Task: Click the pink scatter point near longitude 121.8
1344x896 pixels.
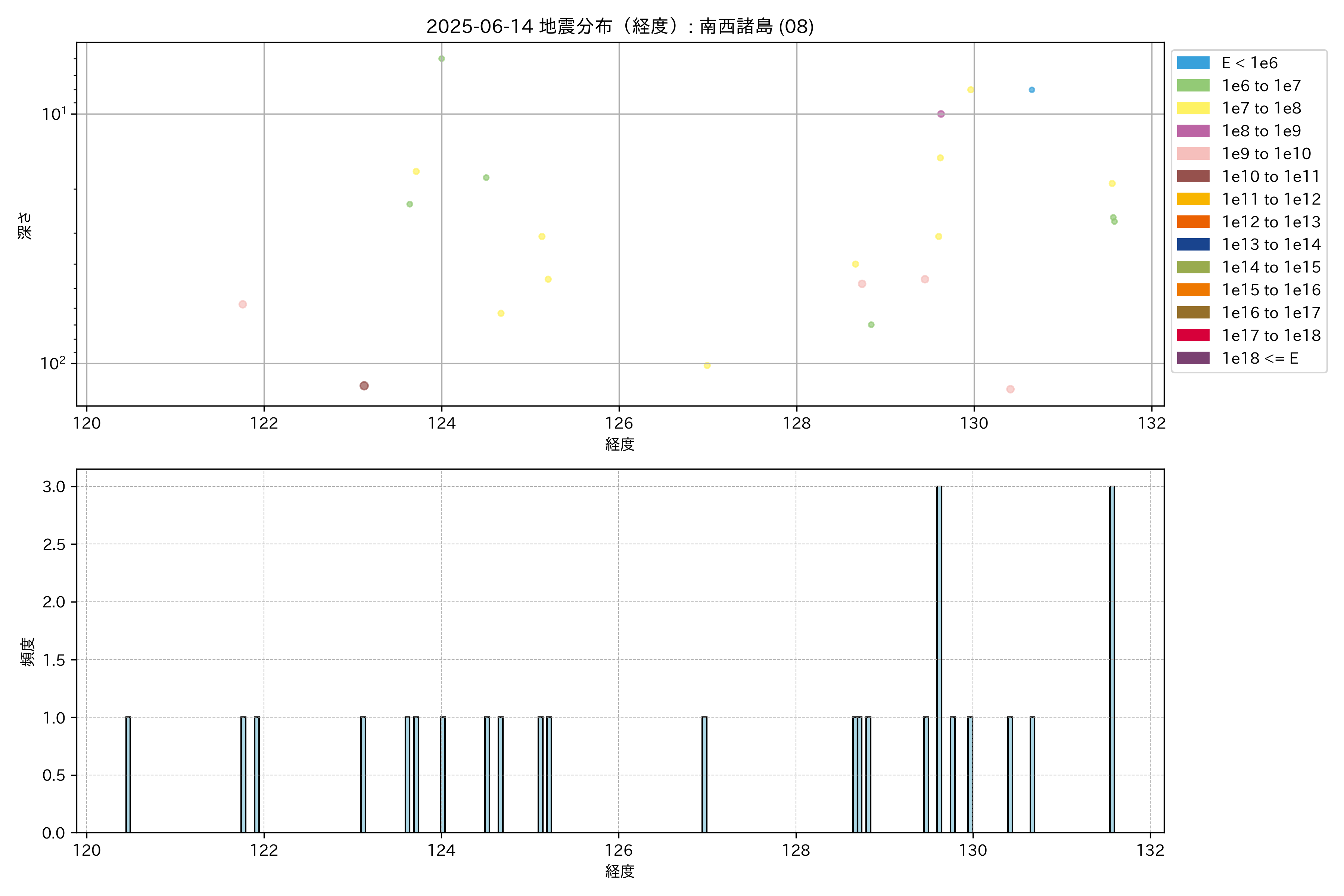Action: click(242, 305)
